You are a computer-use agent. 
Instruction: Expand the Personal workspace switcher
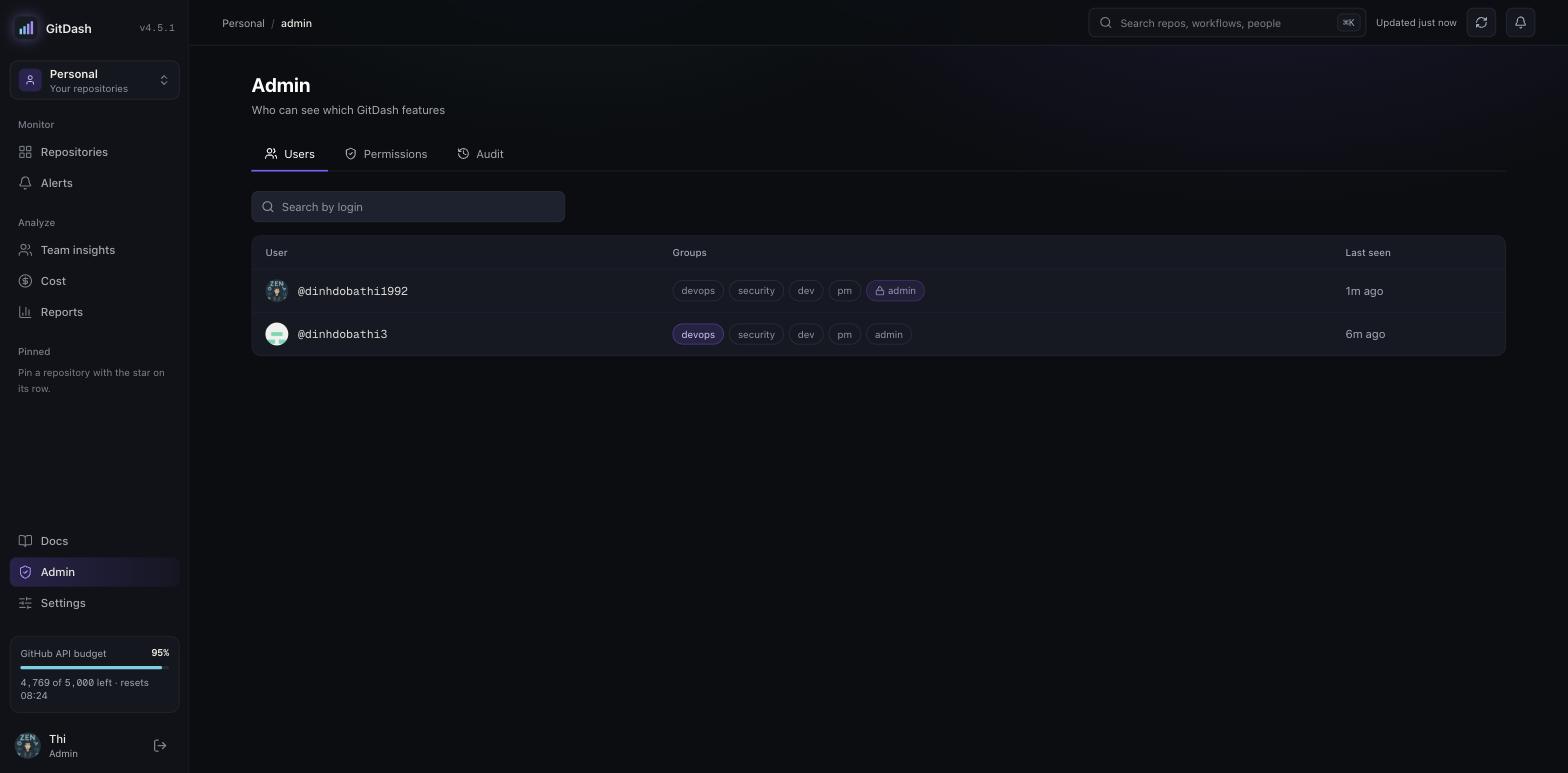[95, 80]
